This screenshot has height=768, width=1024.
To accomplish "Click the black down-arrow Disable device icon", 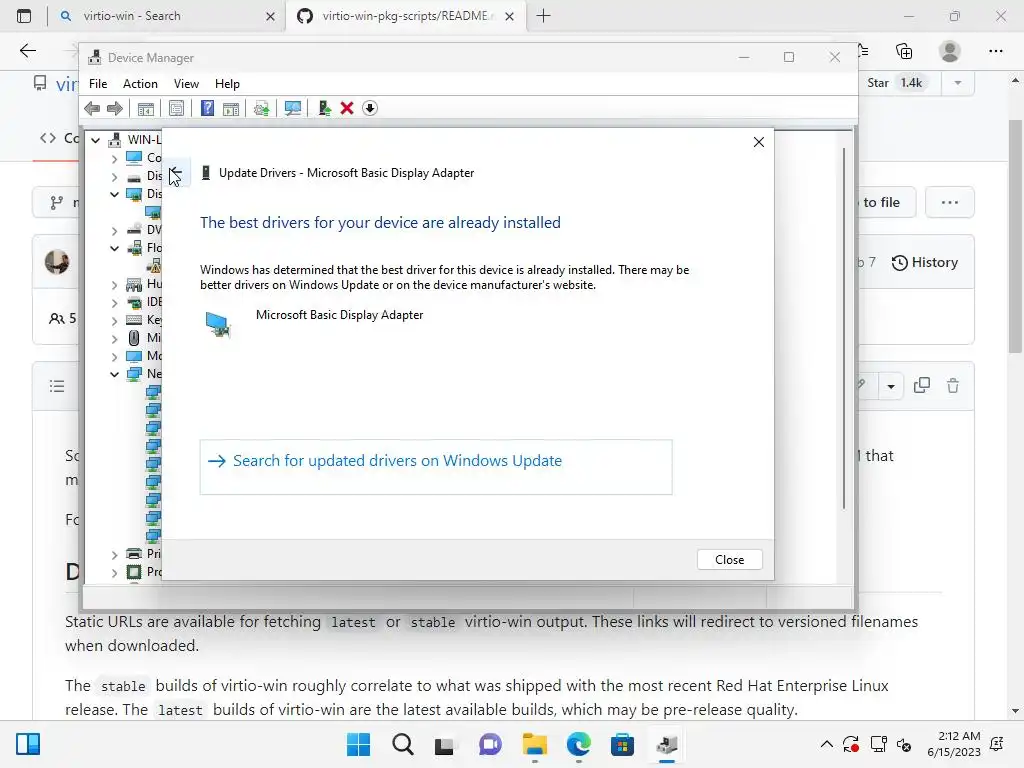I will (370, 108).
